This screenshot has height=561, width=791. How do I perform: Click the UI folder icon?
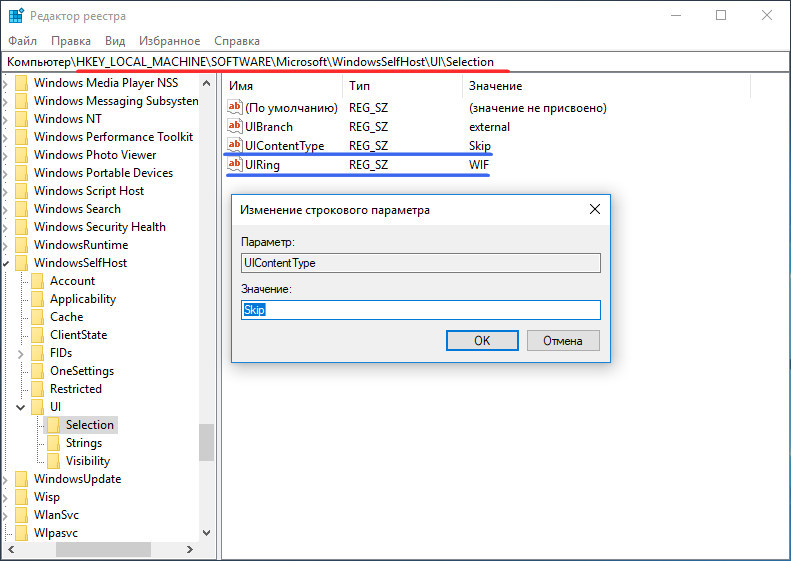[37, 407]
